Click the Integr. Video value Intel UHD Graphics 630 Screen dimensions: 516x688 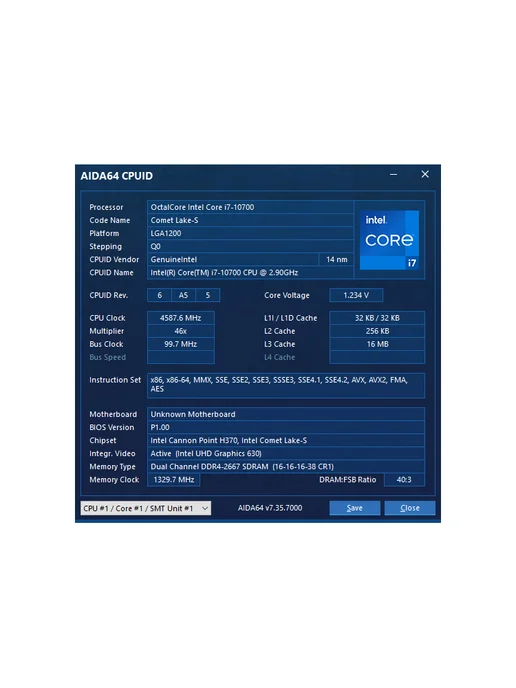(x=286, y=453)
